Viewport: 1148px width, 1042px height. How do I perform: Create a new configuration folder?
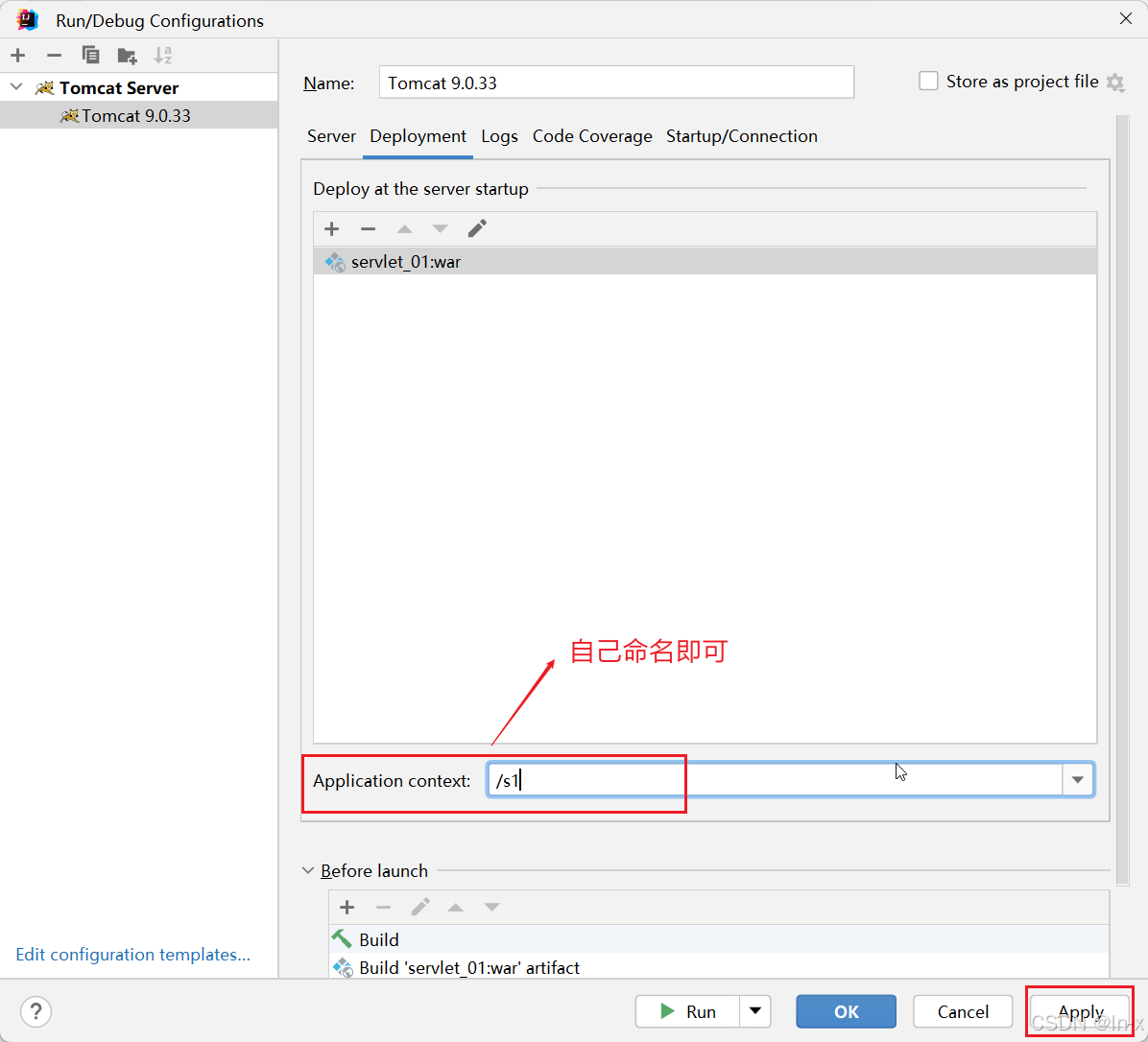[127, 55]
